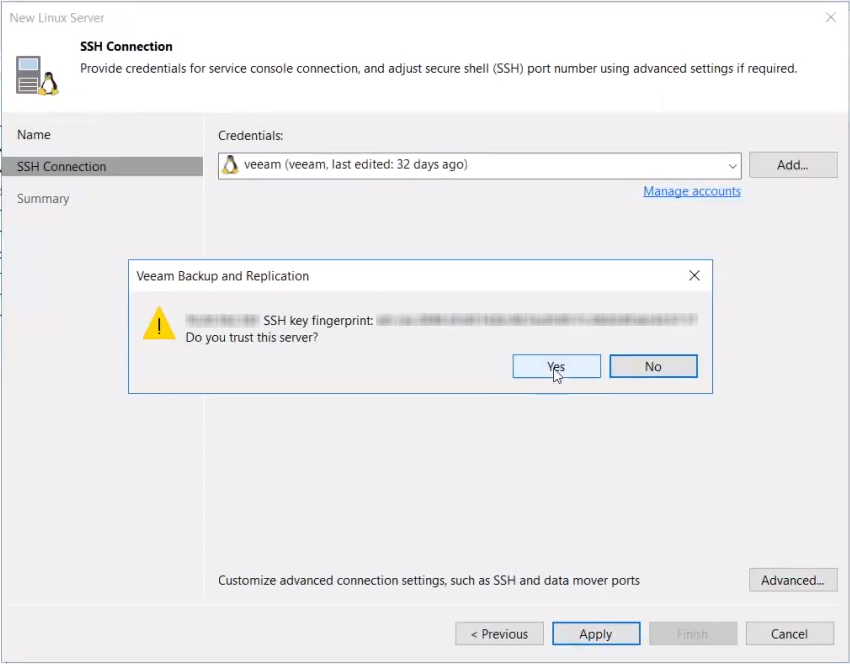Click the Apply button
Screen dimensions: 850x664
tap(596, 634)
